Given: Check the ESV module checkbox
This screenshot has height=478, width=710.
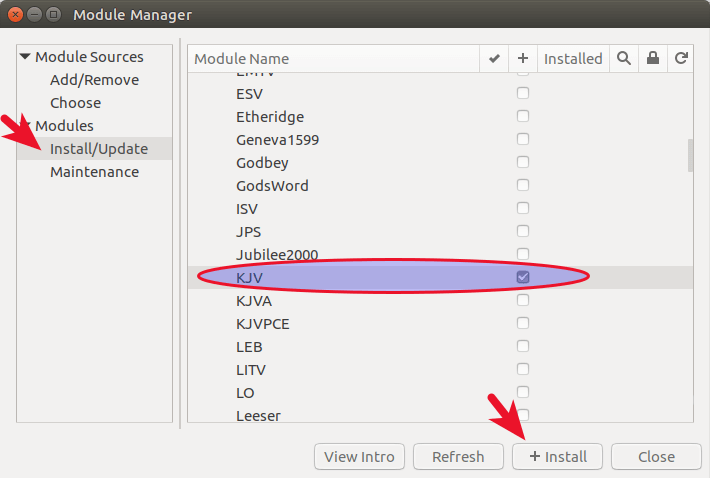Looking at the screenshot, I should point(523,93).
